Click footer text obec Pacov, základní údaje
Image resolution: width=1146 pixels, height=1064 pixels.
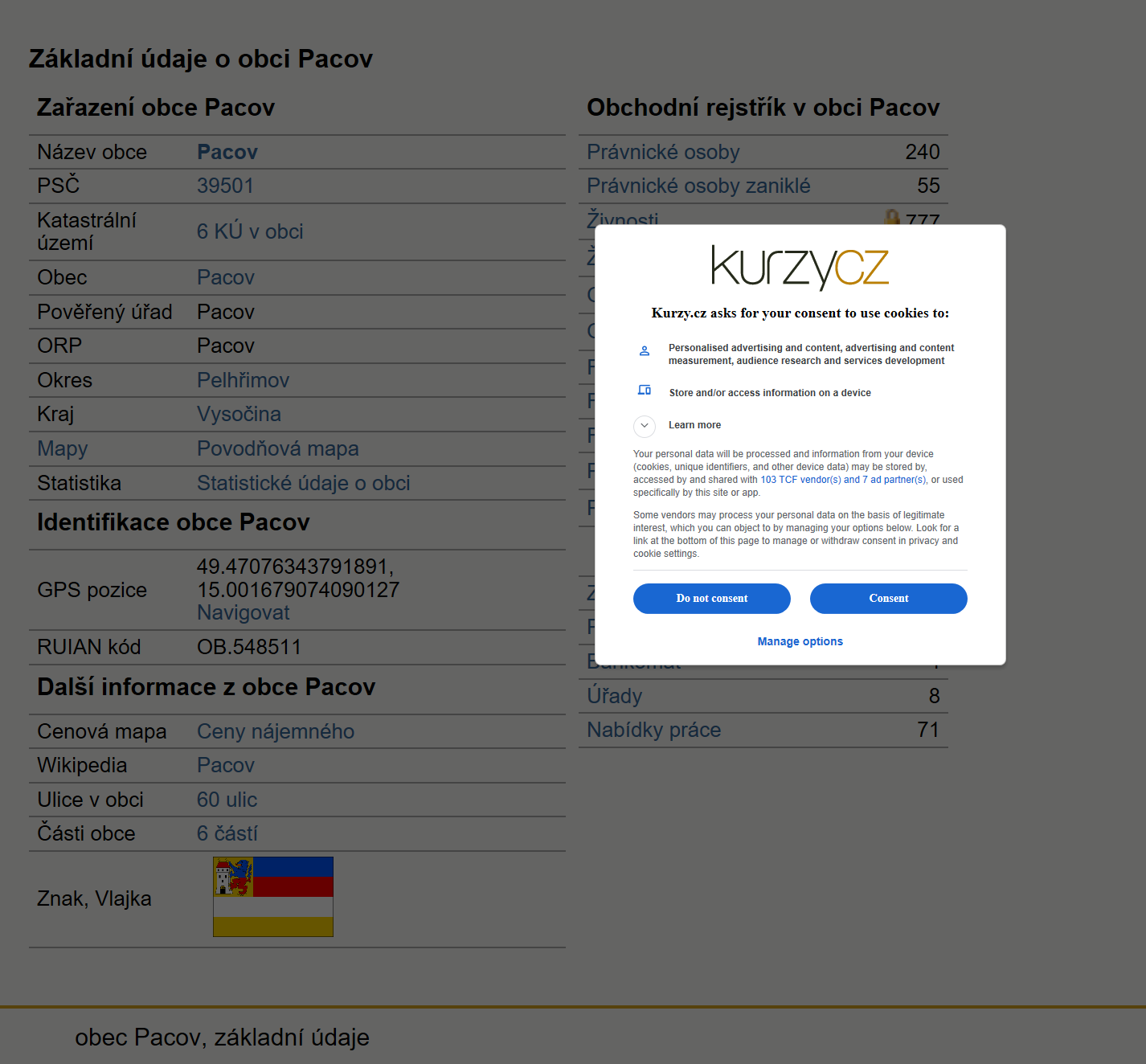coord(222,1037)
